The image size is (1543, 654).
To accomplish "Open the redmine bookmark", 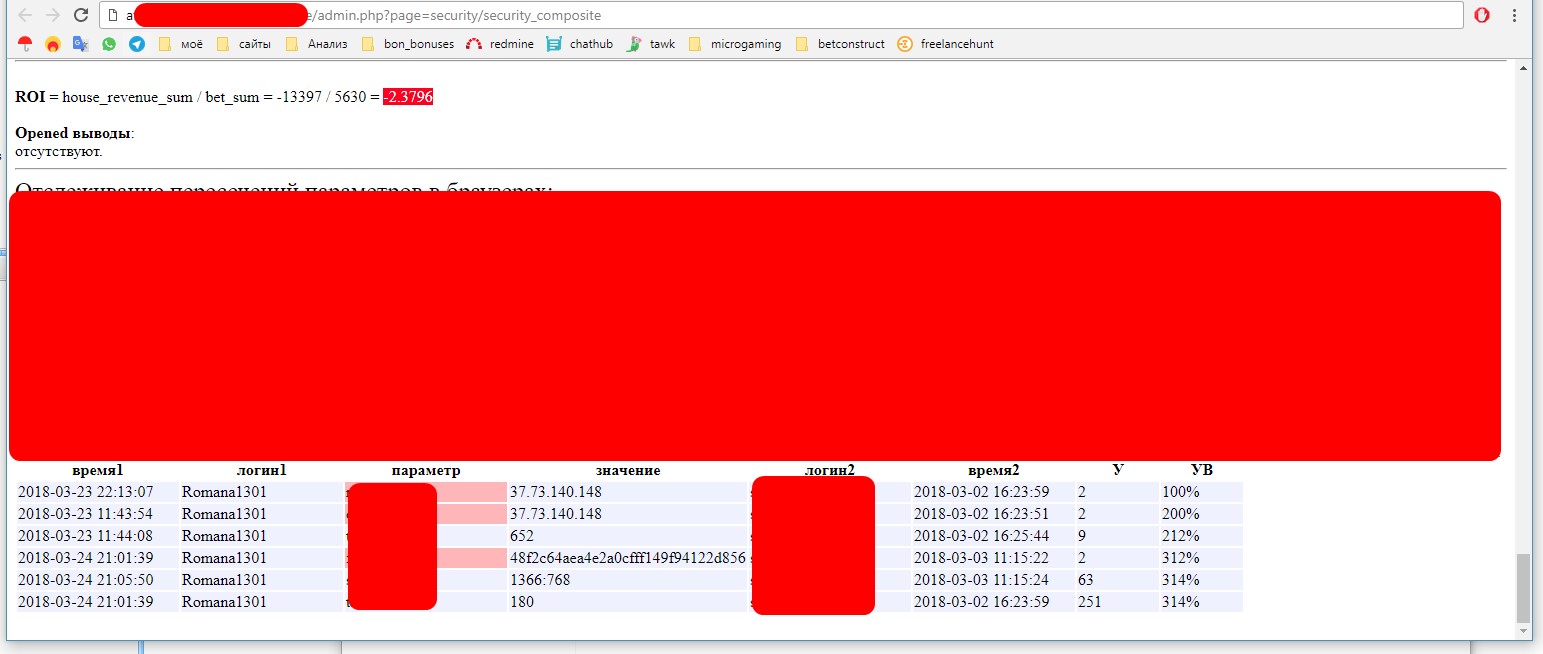I will (501, 44).
